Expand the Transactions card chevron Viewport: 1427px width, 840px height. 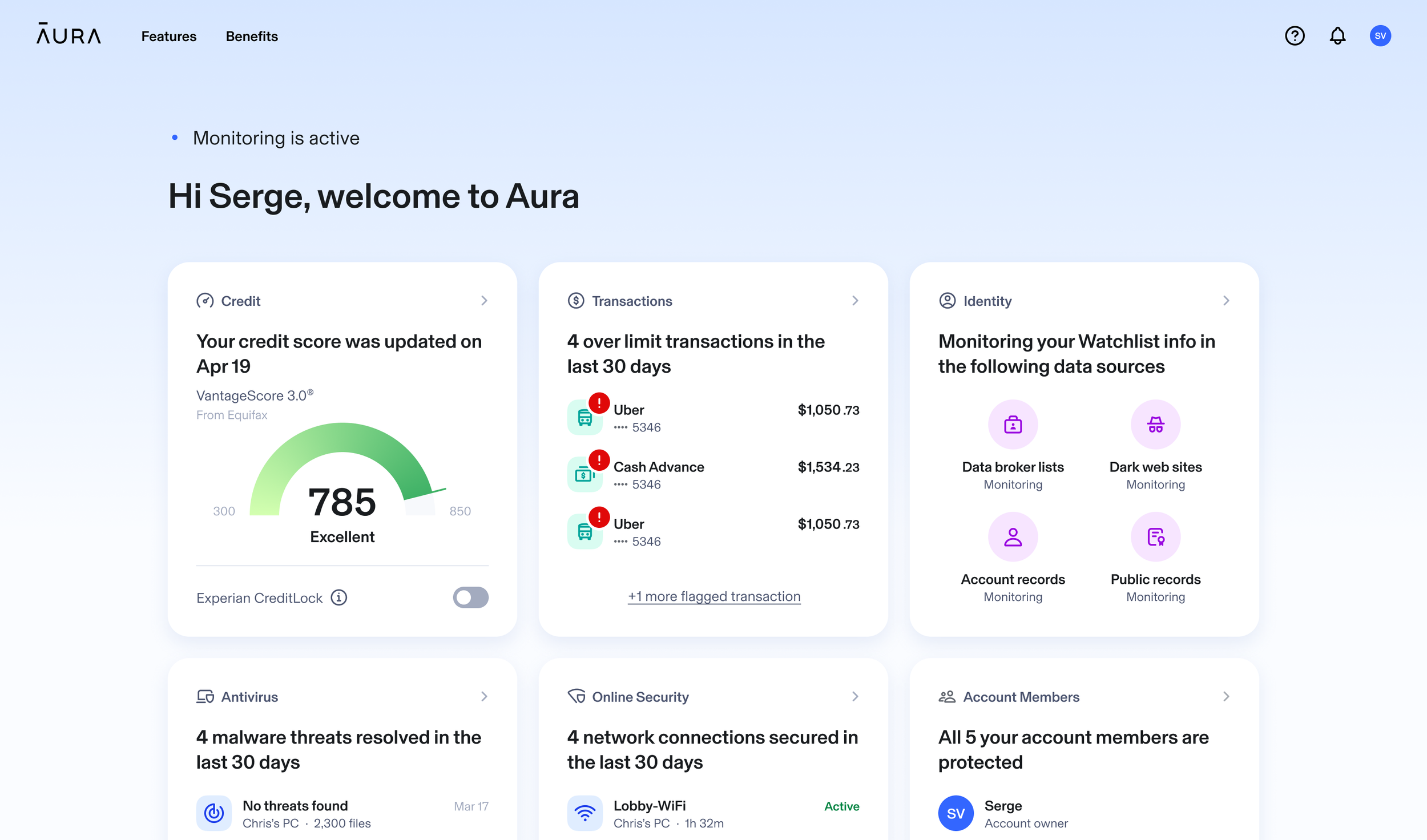855,301
